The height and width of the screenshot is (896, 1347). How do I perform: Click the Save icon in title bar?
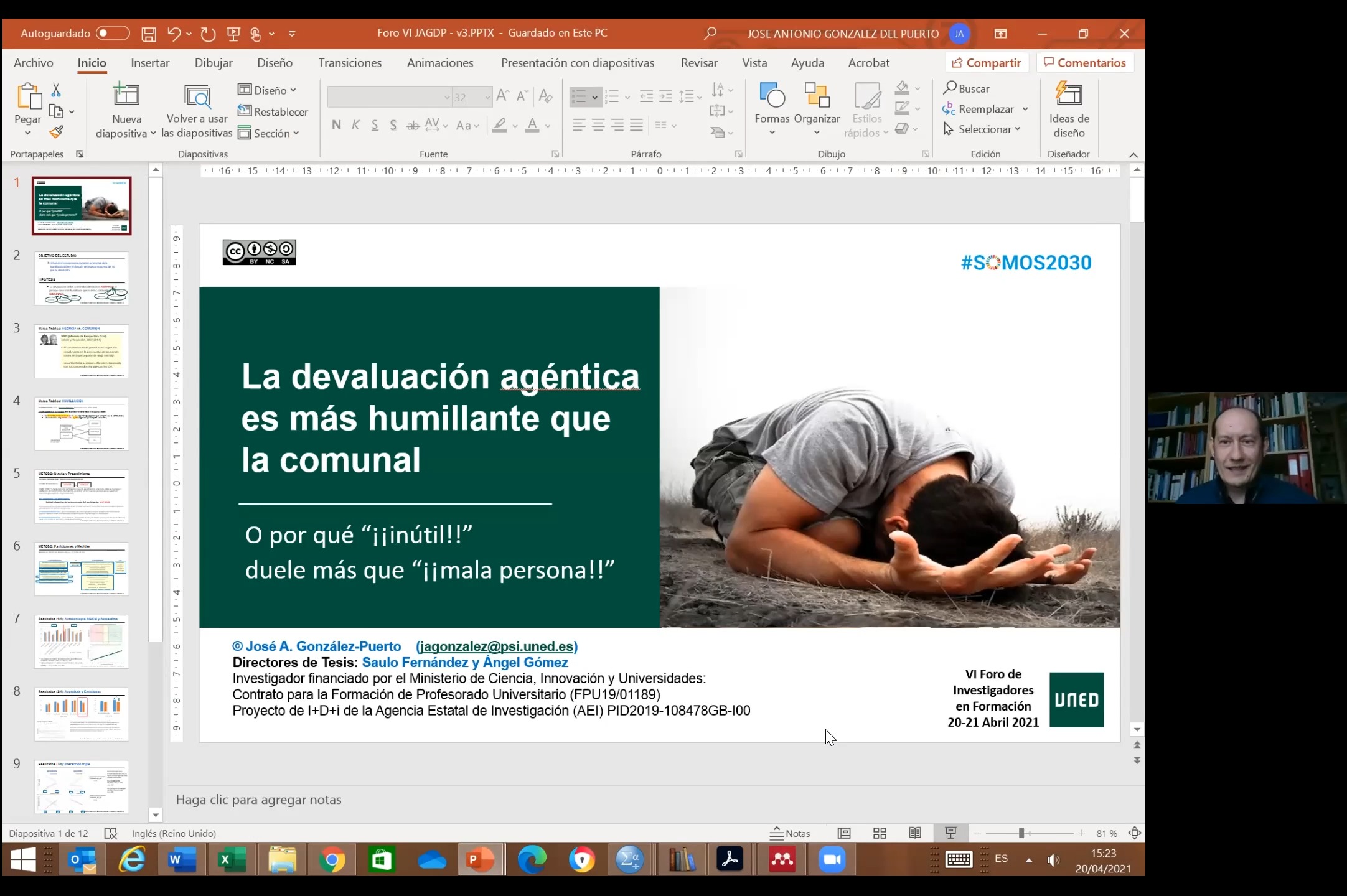click(x=148, y=34)
